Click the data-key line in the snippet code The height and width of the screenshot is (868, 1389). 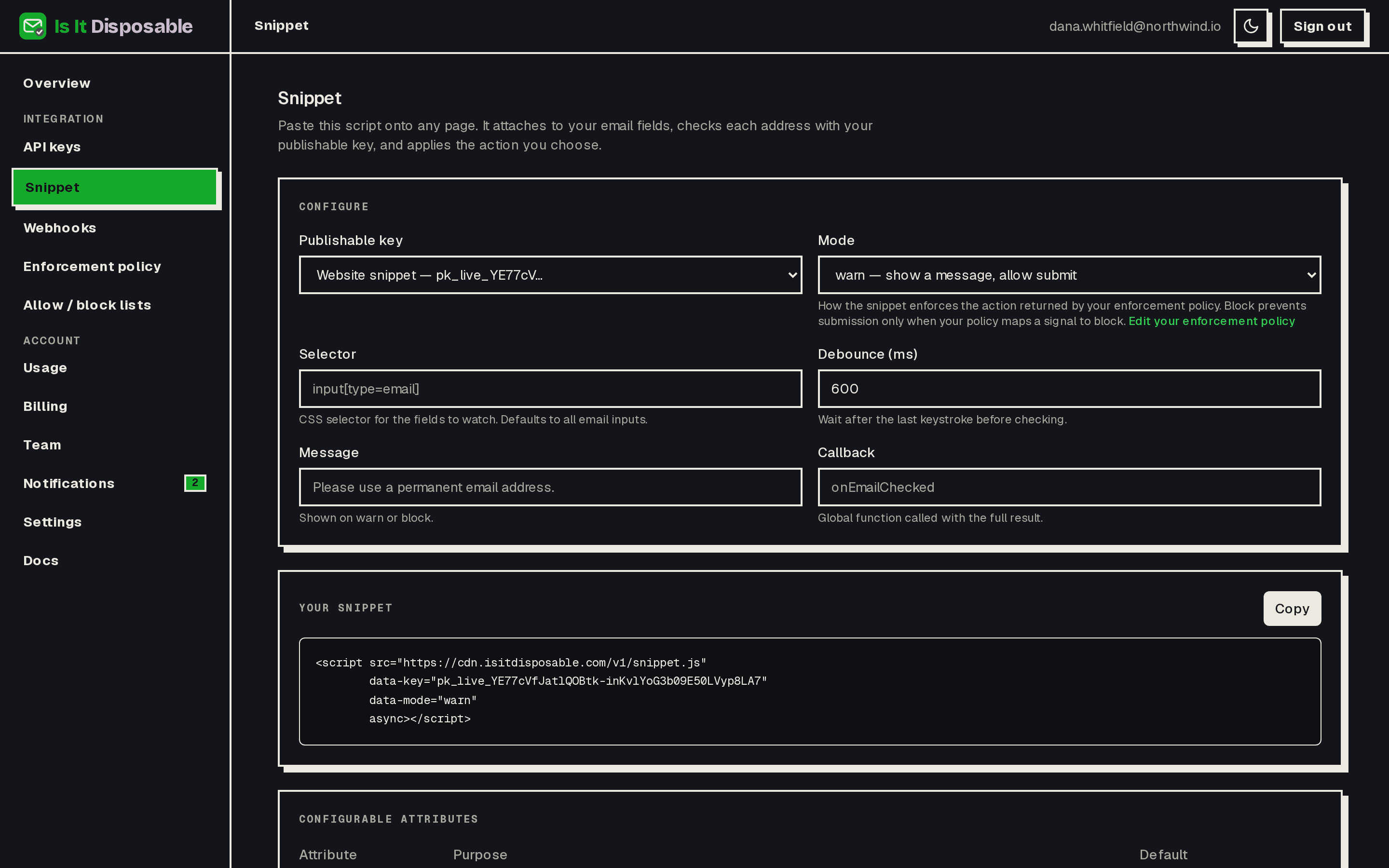[568, 681]
